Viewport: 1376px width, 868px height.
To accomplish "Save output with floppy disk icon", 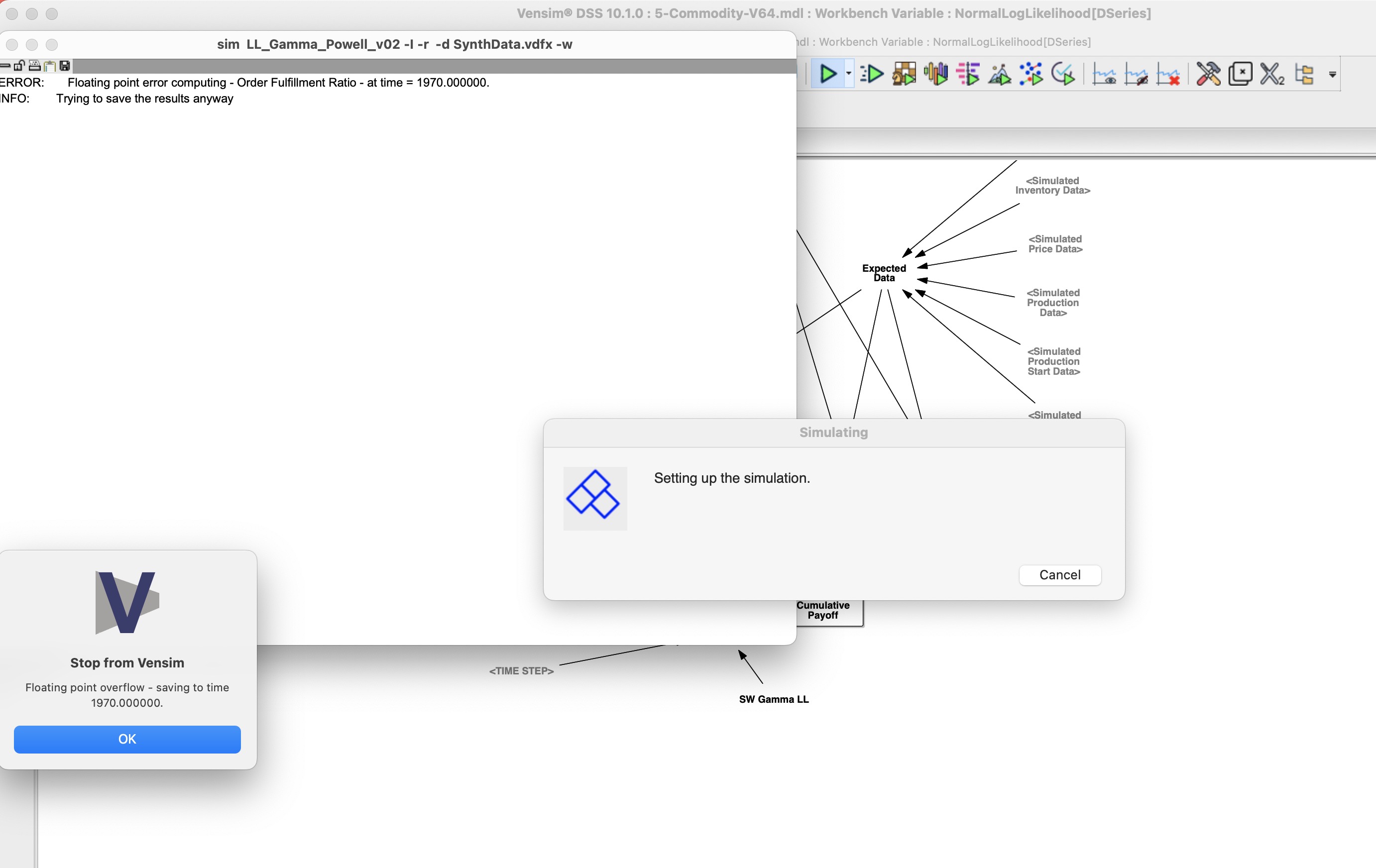I will click(65, 66).
